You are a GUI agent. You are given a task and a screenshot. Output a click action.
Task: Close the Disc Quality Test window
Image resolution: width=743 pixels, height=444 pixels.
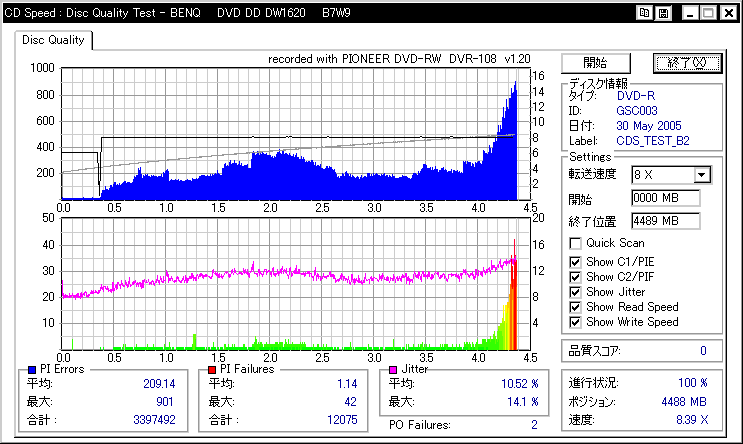click(728, 13)
